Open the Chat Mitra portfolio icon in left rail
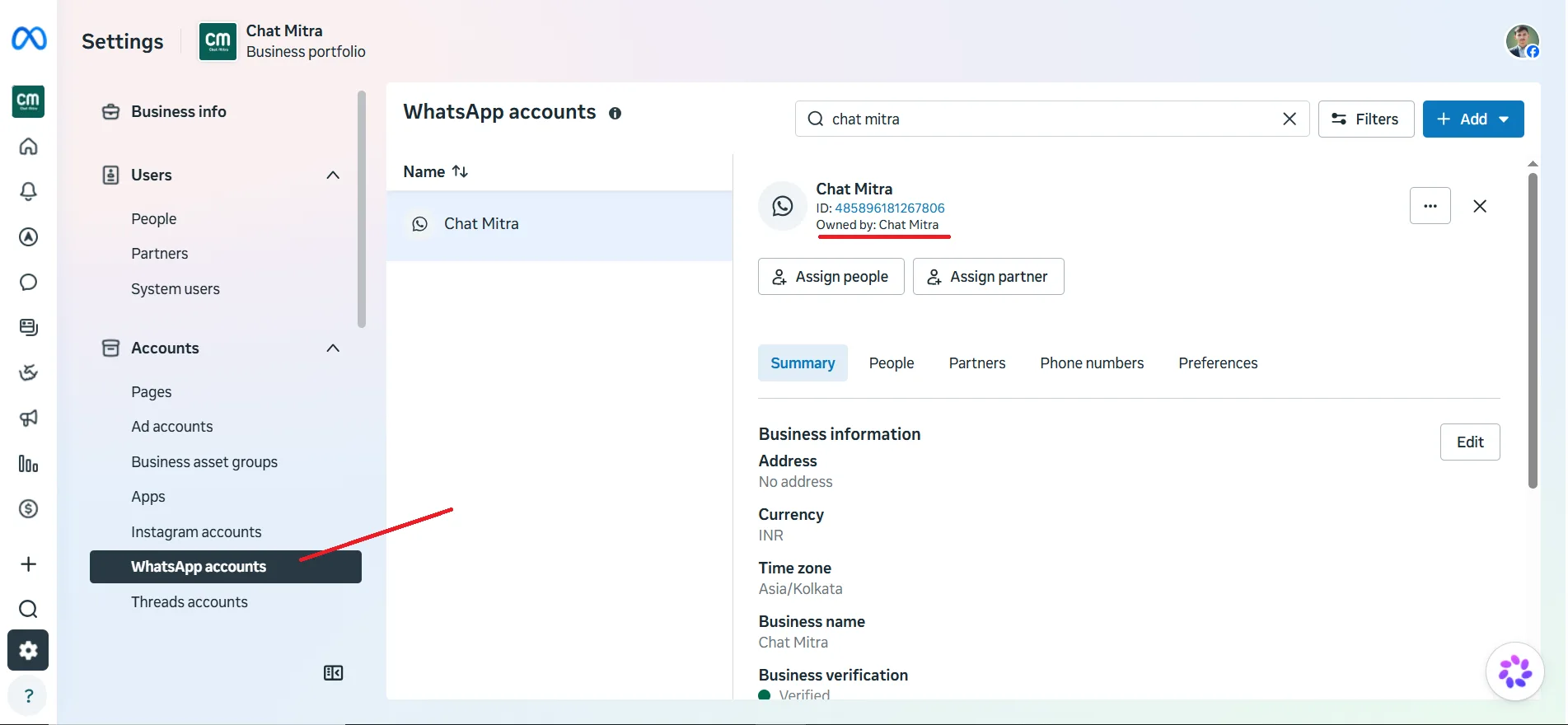Image resolution: width=1568 pixels, height=725 pixels. [28, 101]
